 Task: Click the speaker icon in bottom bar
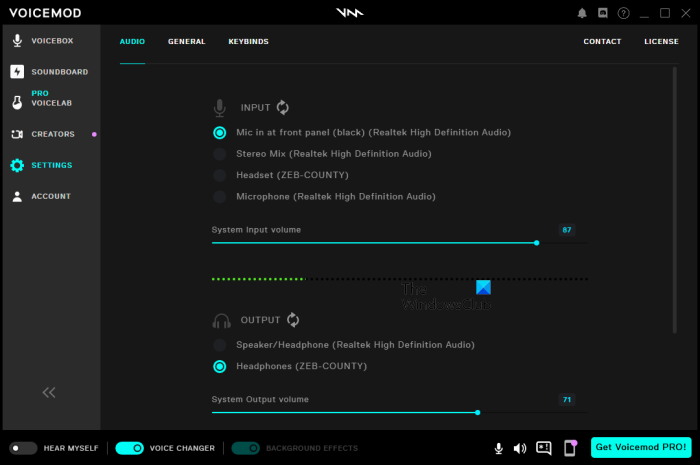(520, 448)
